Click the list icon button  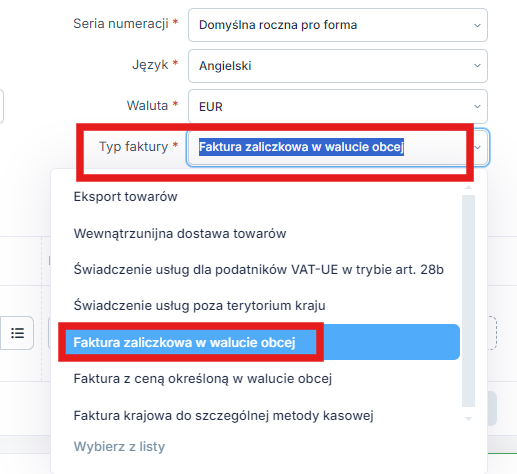pos(17,333)
